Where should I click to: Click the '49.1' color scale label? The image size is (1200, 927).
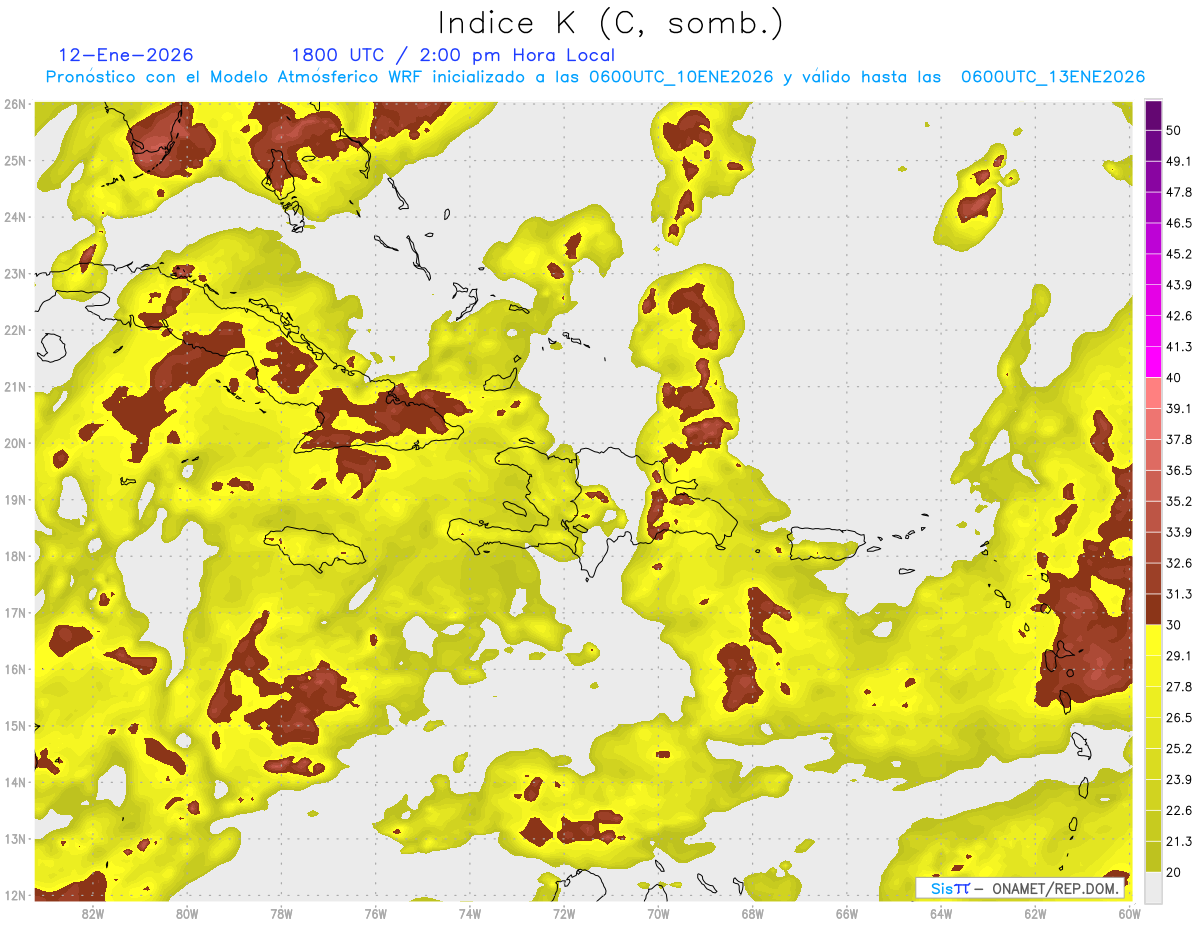[x=1180, y=161]
